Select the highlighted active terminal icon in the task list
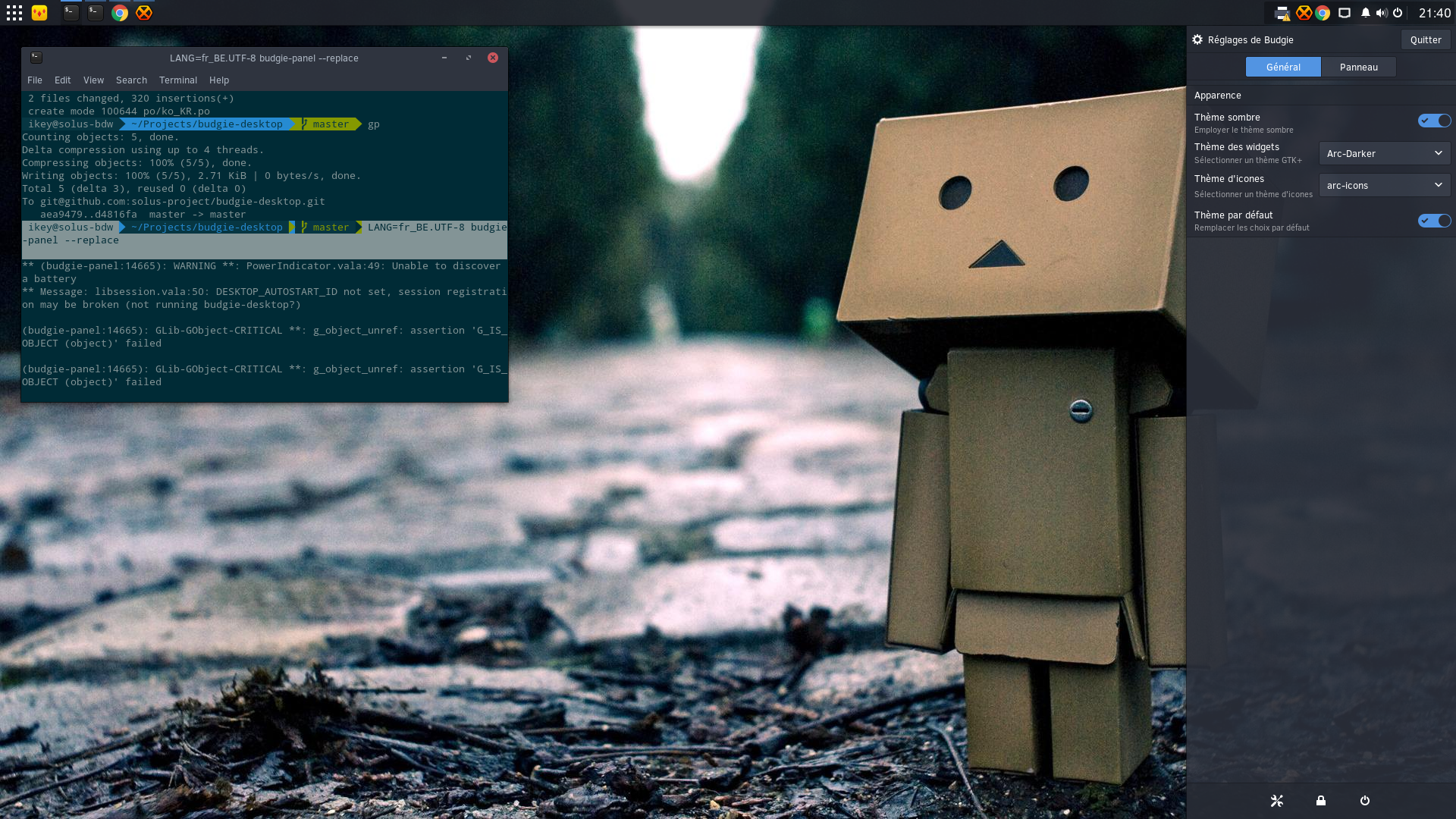Screen dimensions: 1456x819 click(x=71, y=13)
